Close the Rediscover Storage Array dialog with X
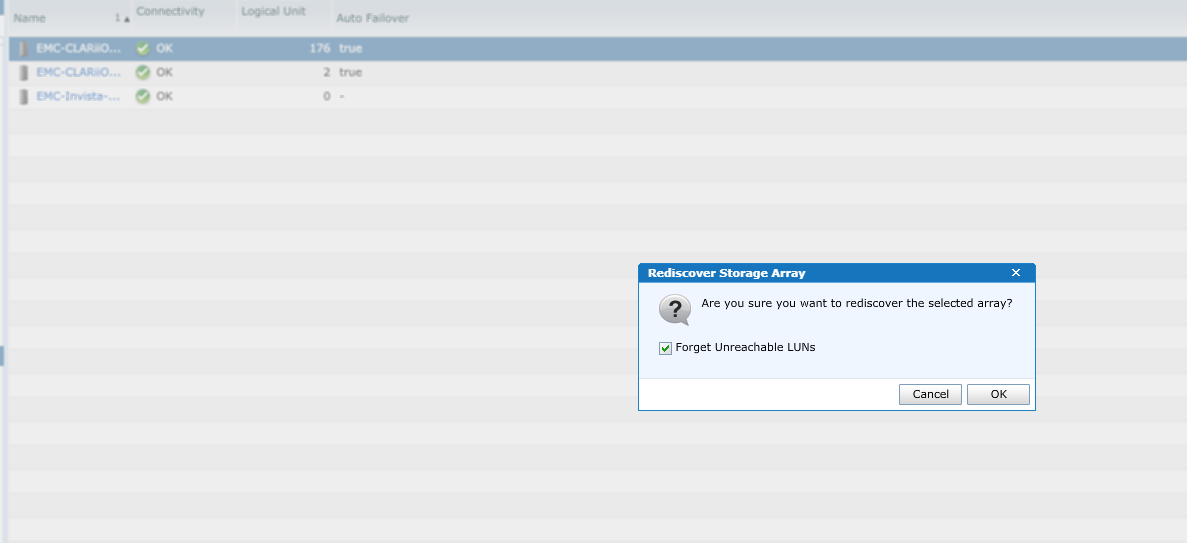The height and width of the screenshot is (543, 1187). tap(1016, 273)
